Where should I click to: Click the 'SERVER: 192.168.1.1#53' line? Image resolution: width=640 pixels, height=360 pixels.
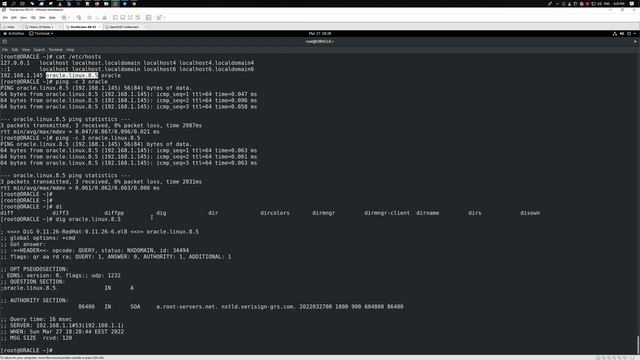click(62, 326)
